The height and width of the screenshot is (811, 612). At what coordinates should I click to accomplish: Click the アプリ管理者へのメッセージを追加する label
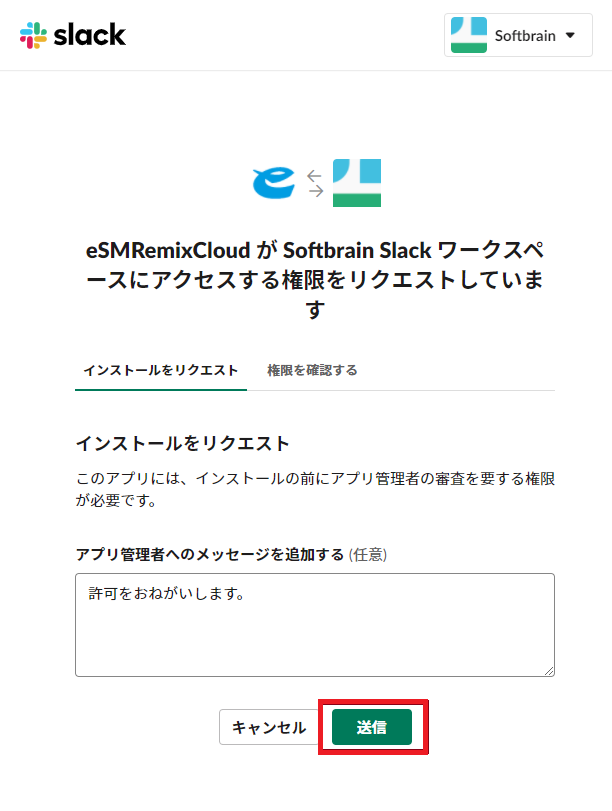pos(210,554)
